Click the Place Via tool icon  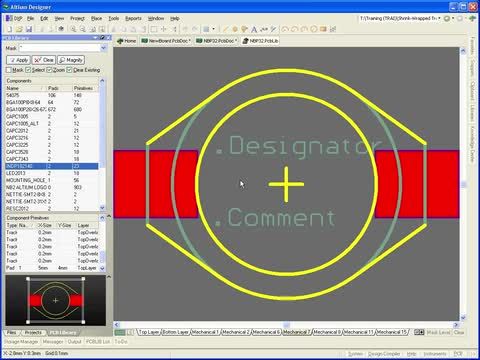click(x=244, y=29)
